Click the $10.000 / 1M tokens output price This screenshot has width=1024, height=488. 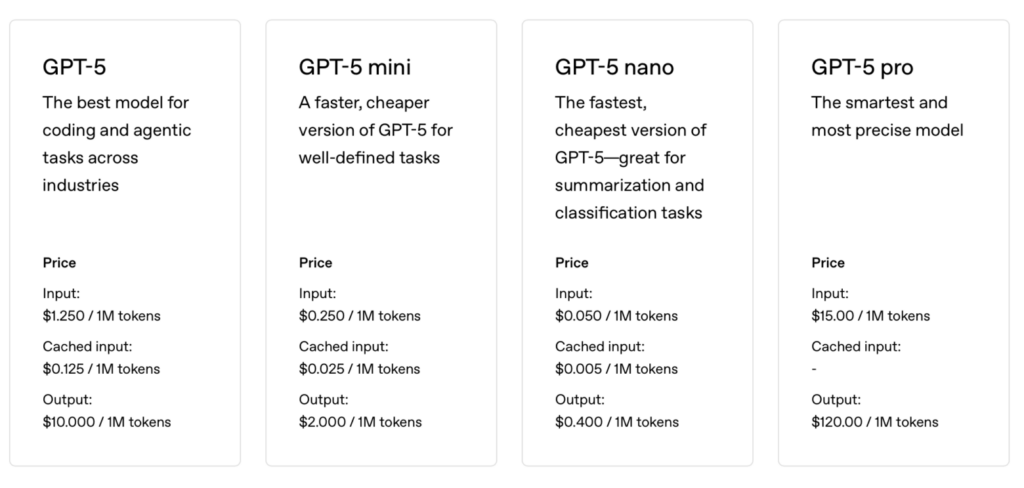pyautogui.click(x=106, y=422)
